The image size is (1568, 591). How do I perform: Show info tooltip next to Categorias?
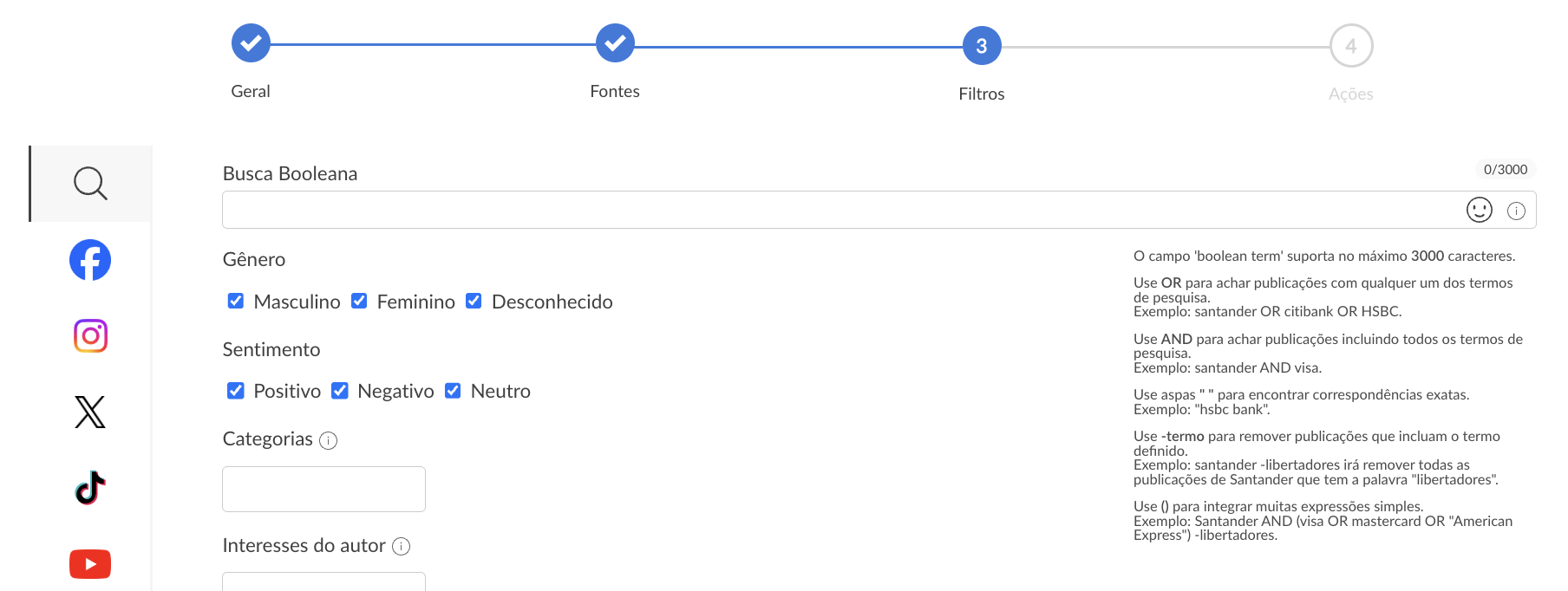(328, 440)
